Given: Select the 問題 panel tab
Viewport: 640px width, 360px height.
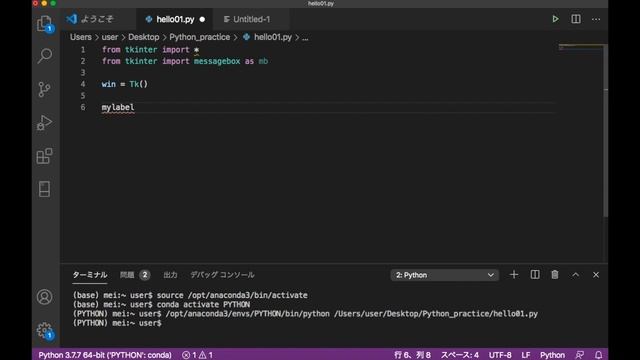Looking at the screenshot, I should coord(127,275).
